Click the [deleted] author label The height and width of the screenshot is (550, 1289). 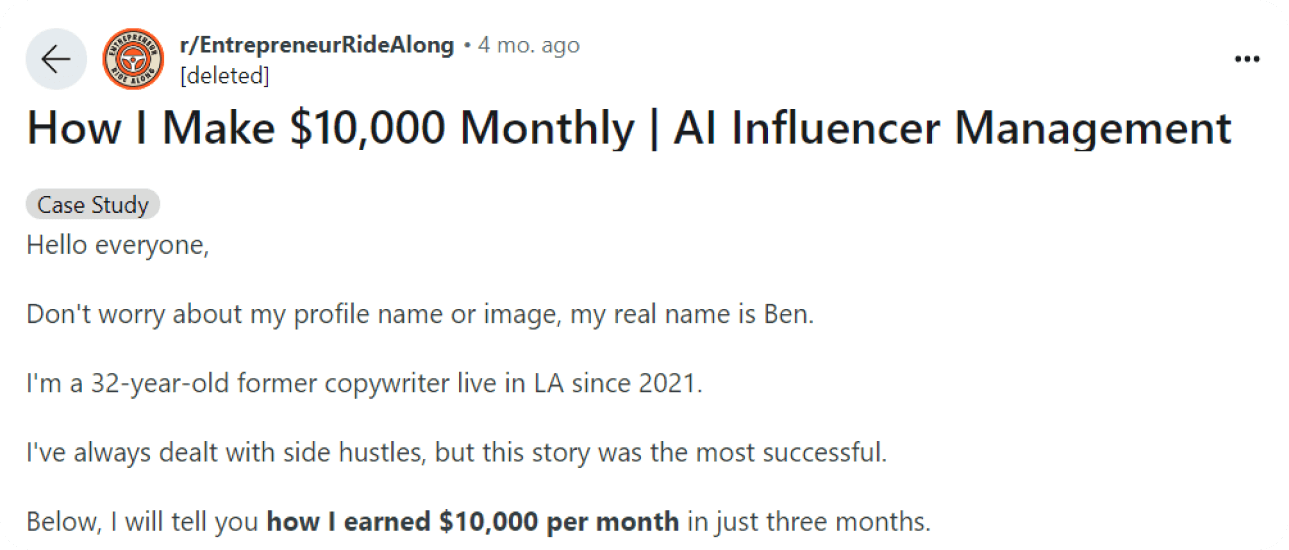coord(224,75)
